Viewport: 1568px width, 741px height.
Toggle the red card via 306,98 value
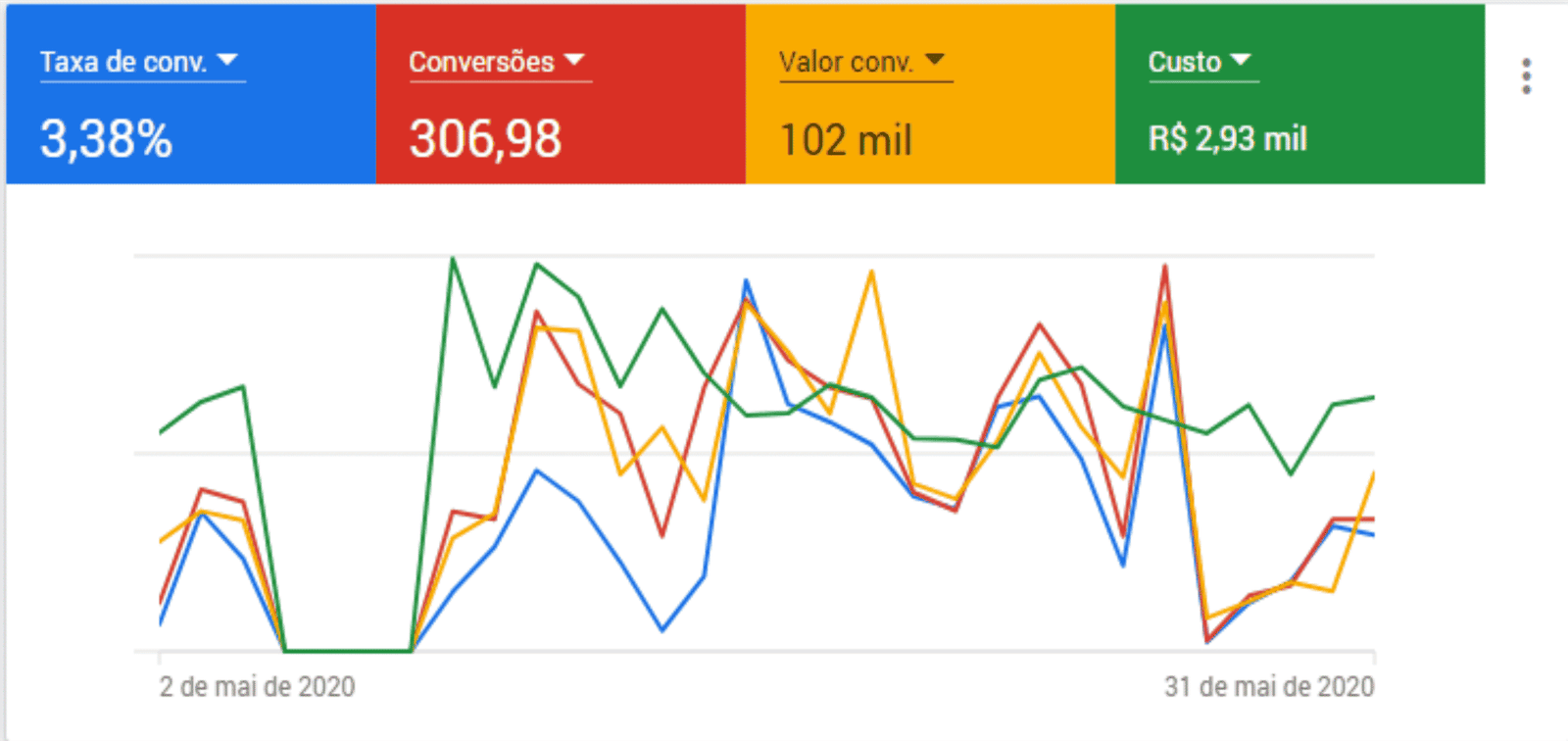(485, 138)
